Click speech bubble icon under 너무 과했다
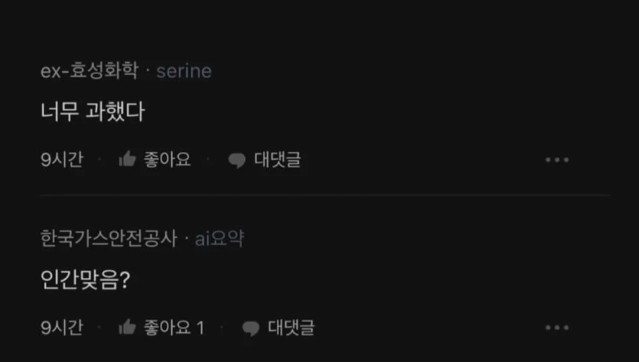Image resolution: width=639 pixels, height=362 pixels. [x=237, y=160]
